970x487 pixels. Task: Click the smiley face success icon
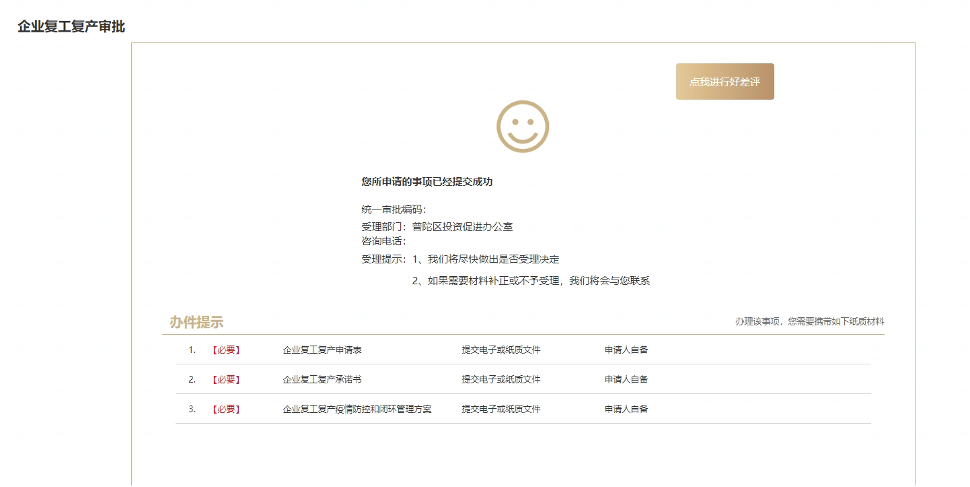pos(522,127)
